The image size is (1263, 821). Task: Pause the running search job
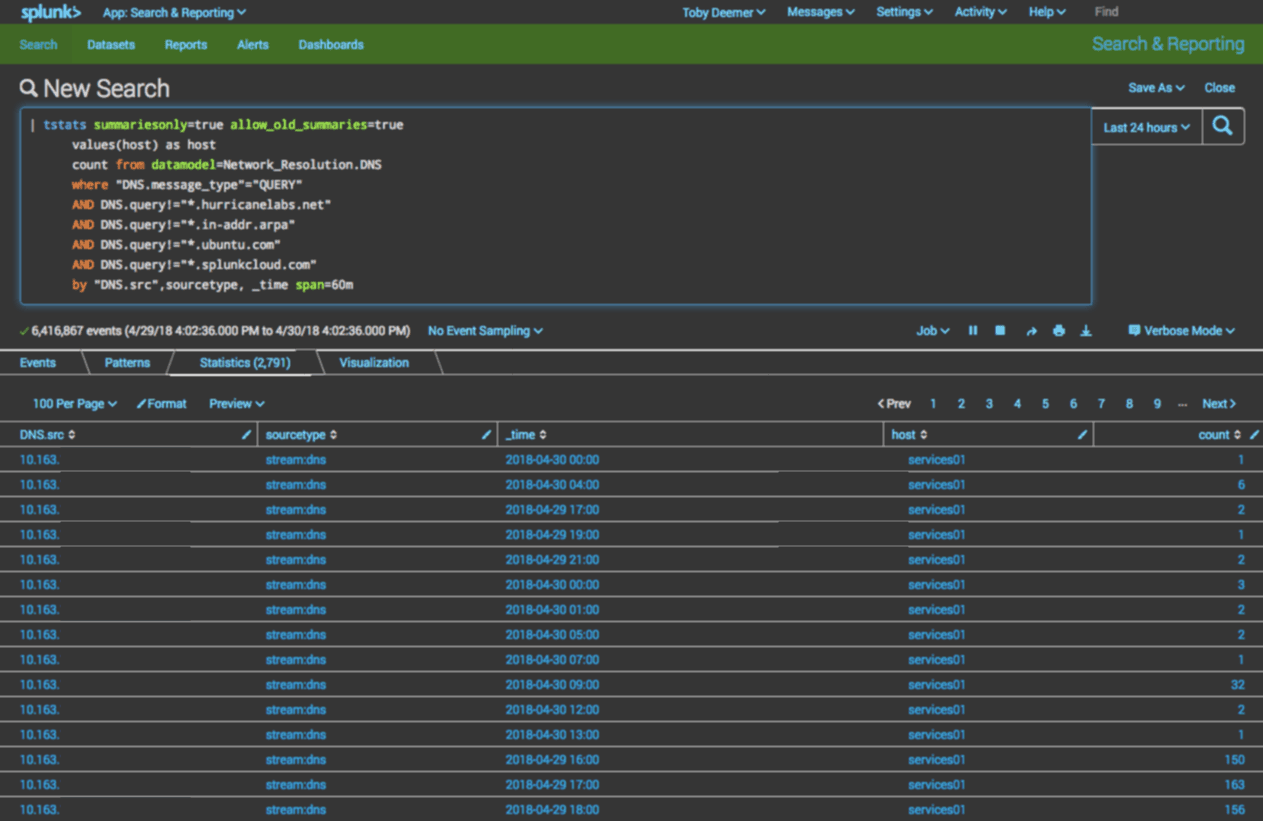[x=972, y=331]
